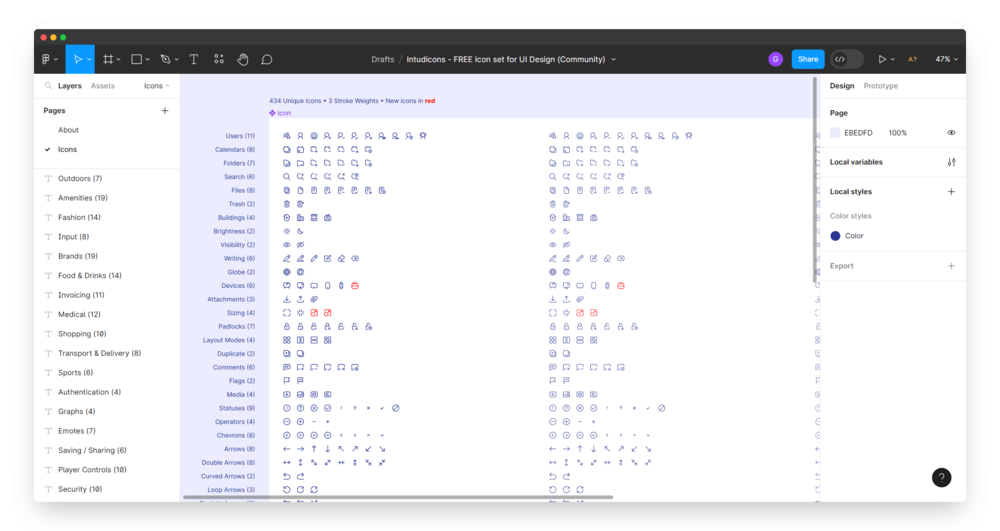The width and height of the screenshot is (1000, 531).
Task: Click the canvas vertical scrollbar
Action: pyautogui.click(x=814, y=180)
